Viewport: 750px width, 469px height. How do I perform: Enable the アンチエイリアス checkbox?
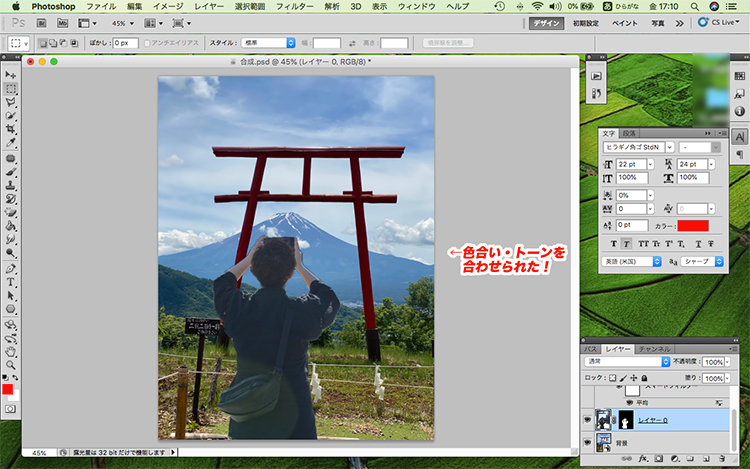pyautogui.click(x=147, y=43)
